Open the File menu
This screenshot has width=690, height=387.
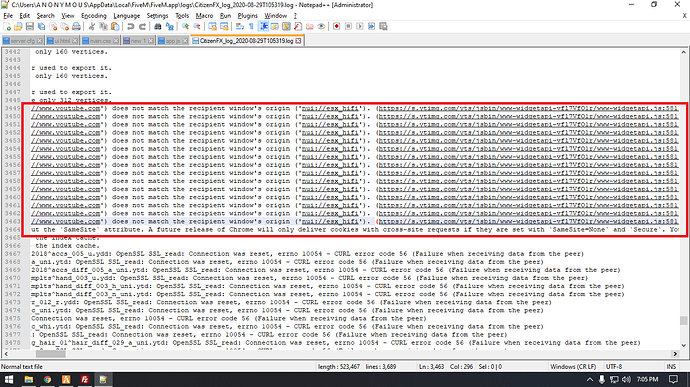pyautogui.click(x=8, y=15)
